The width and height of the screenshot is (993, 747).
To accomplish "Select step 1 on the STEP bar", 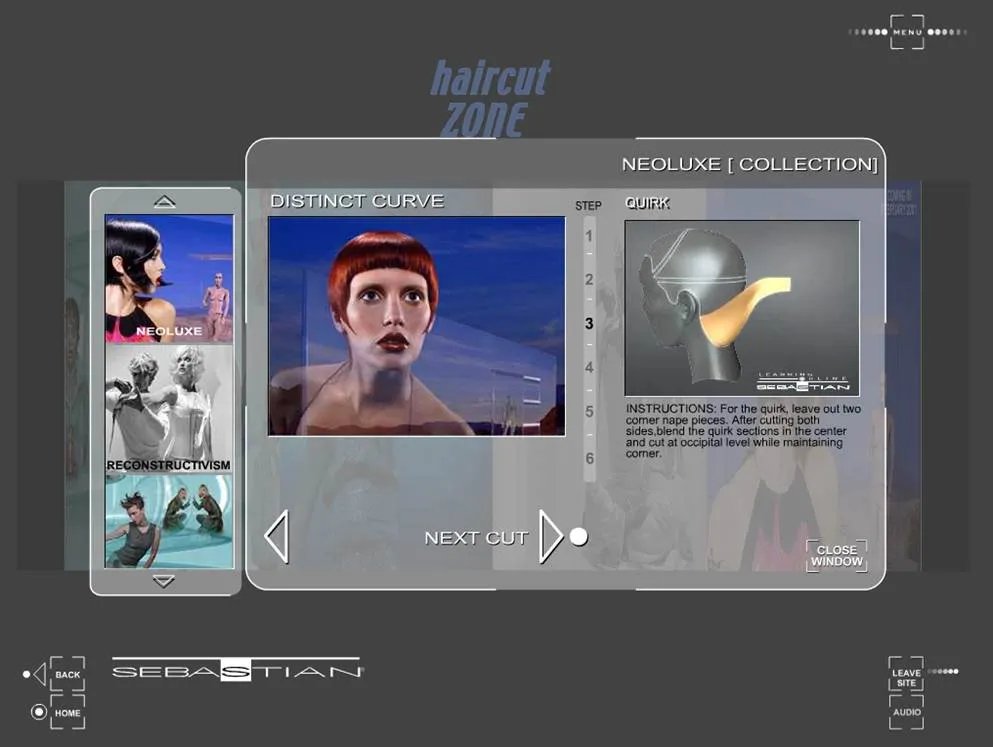I will (x=588, y=237).
